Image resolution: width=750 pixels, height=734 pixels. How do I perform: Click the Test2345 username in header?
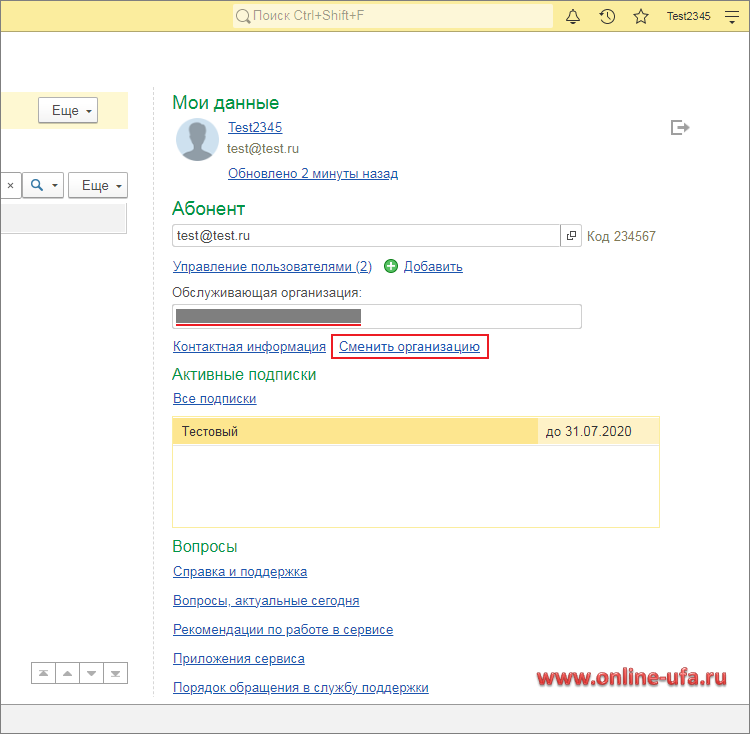[x=688, y=16]
